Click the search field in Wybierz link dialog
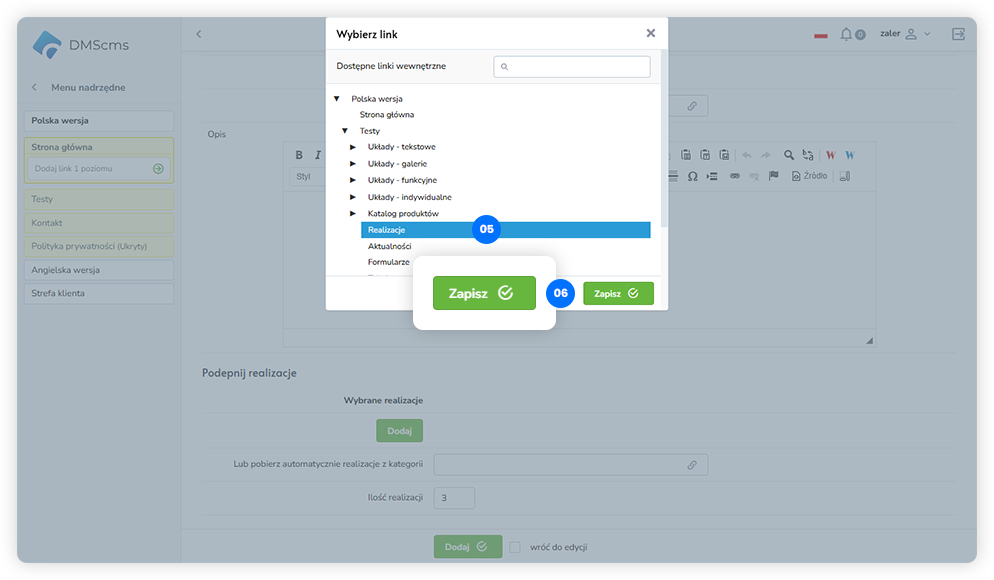994x580 pixels. click(572, 67)
